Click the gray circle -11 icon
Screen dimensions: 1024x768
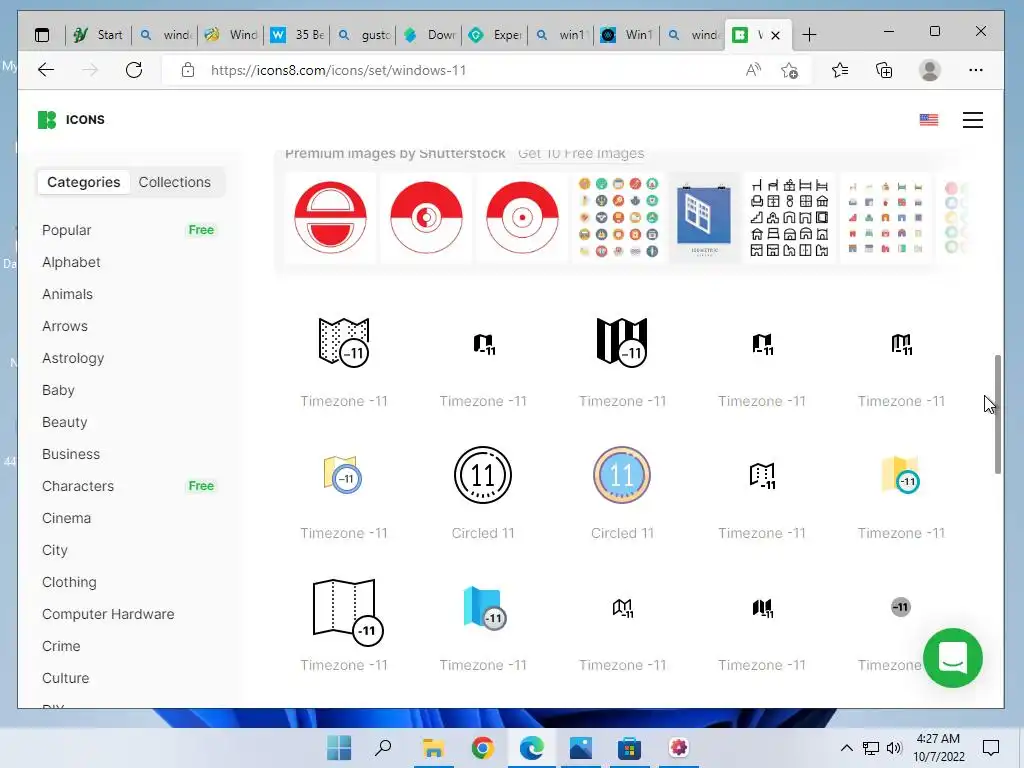click(x=901, y=607)
